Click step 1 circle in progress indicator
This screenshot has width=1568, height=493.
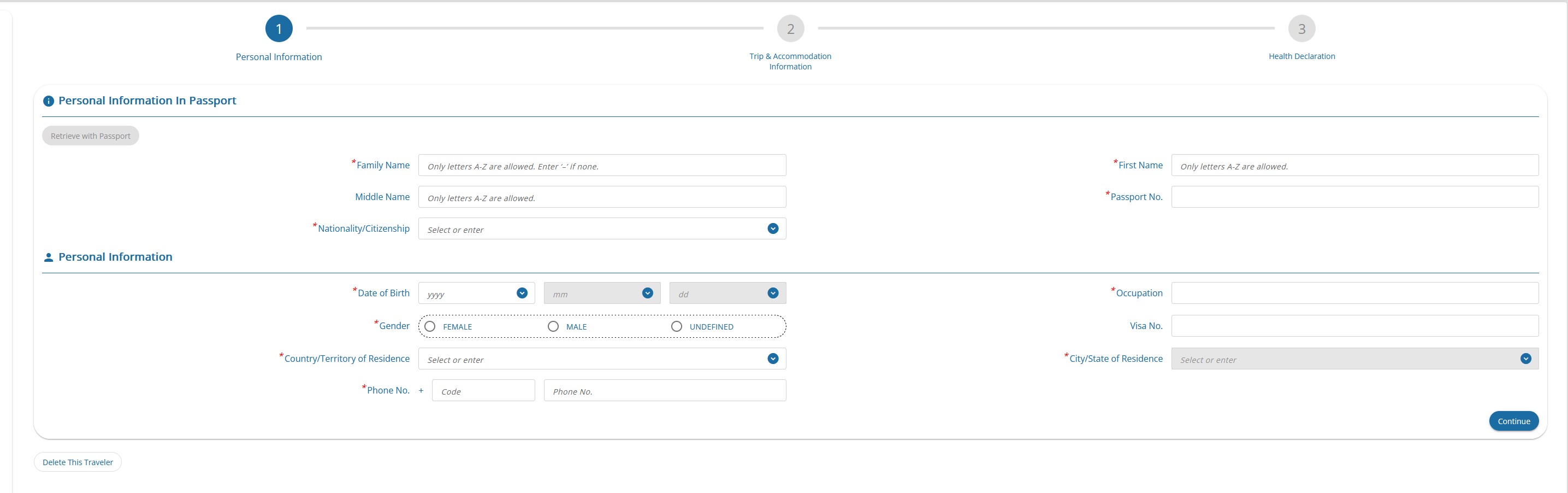(279, 28)
